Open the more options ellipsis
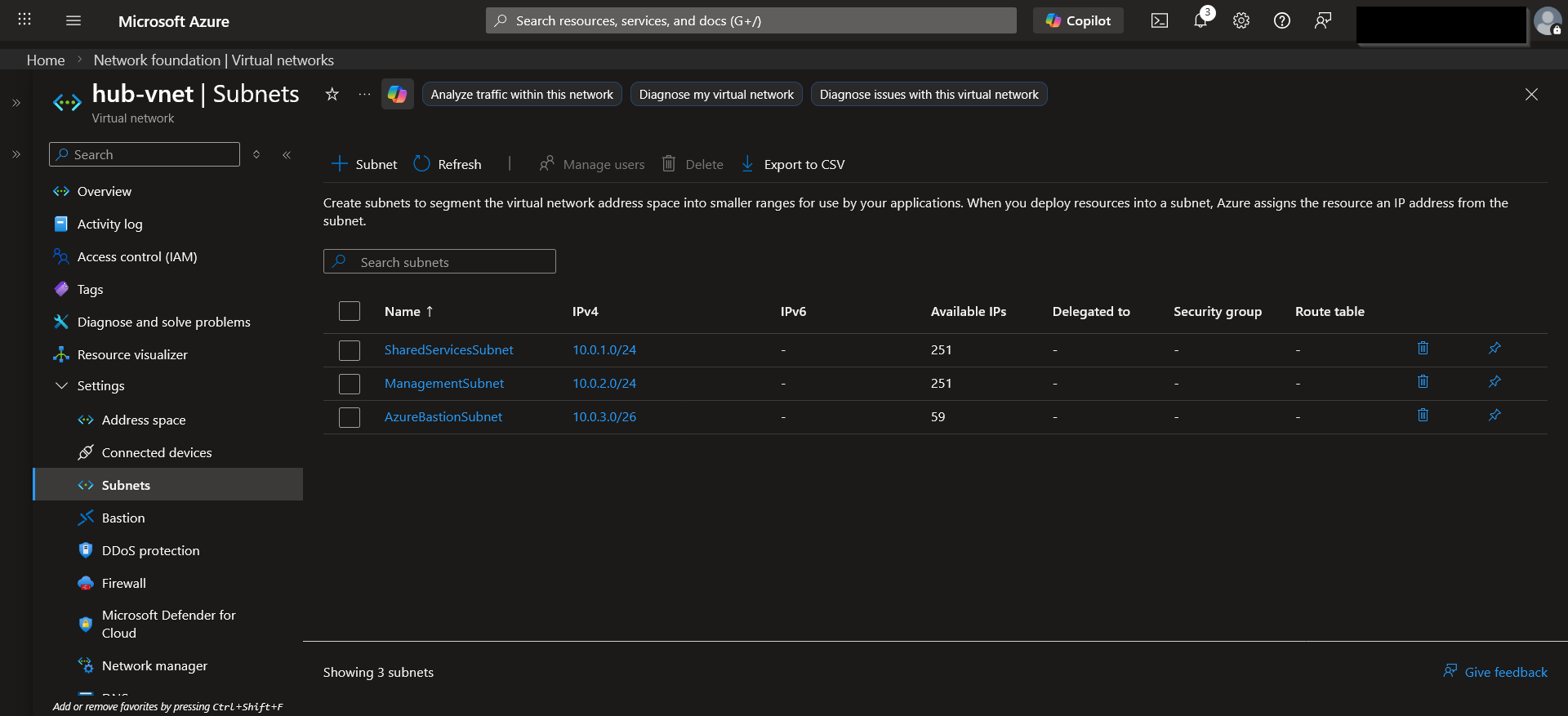1568x716 pixels. [364, 94]
